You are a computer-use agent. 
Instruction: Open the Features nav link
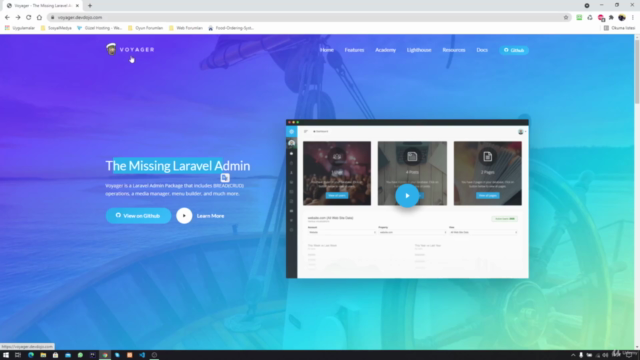354,50
